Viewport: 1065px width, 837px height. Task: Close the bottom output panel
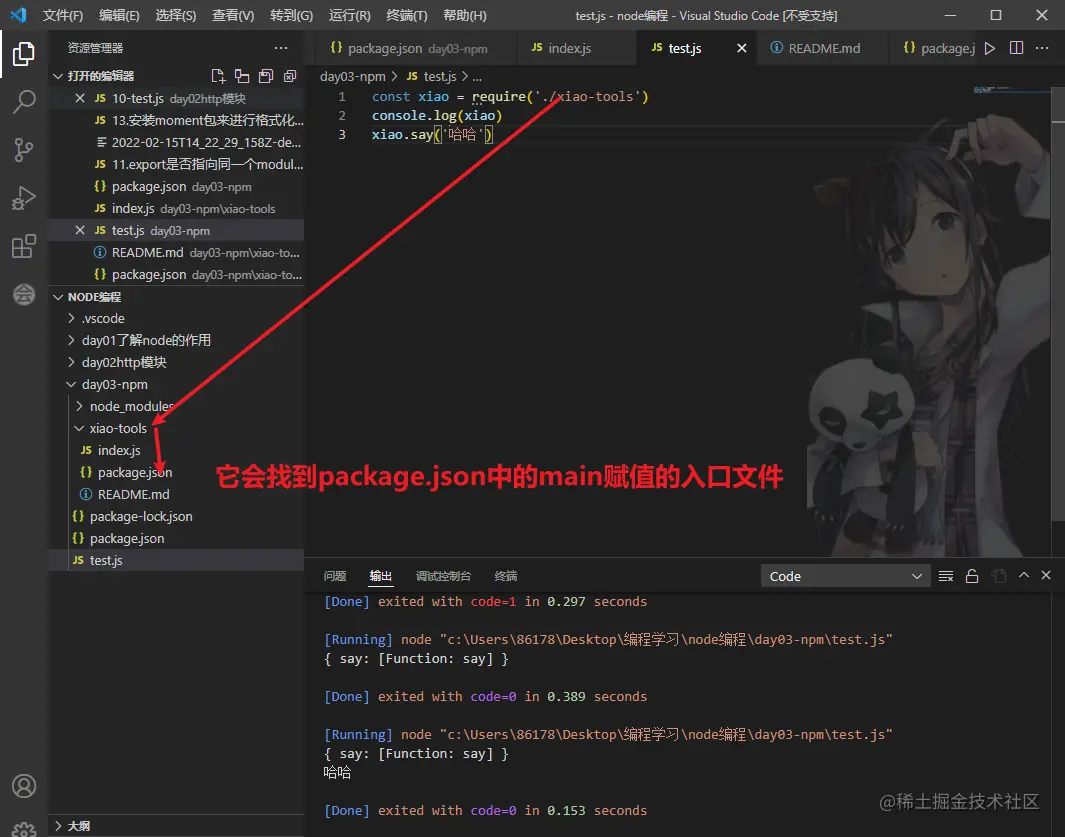[x=1046, y=575]
